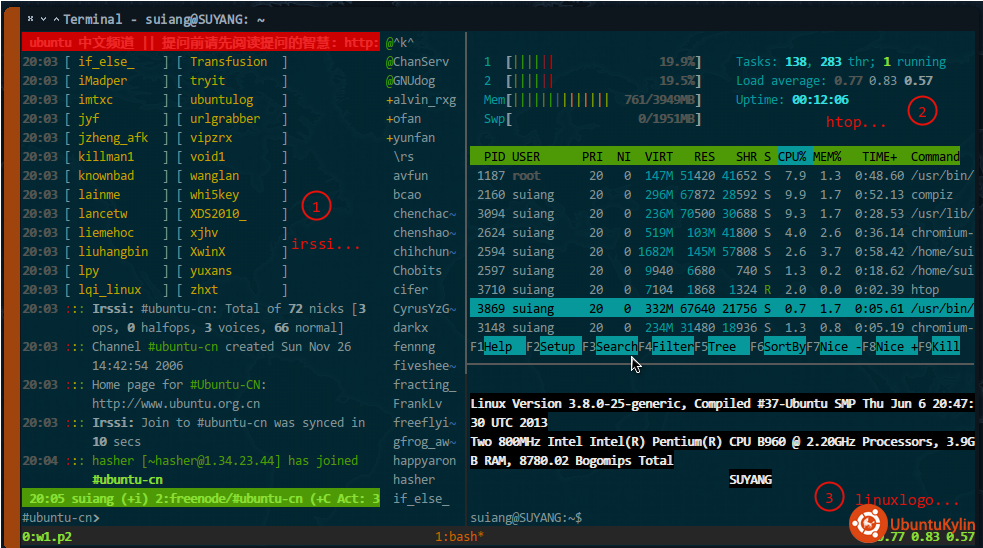
Task: Click the irssi topic bar http link
Action: click(362, 43)
